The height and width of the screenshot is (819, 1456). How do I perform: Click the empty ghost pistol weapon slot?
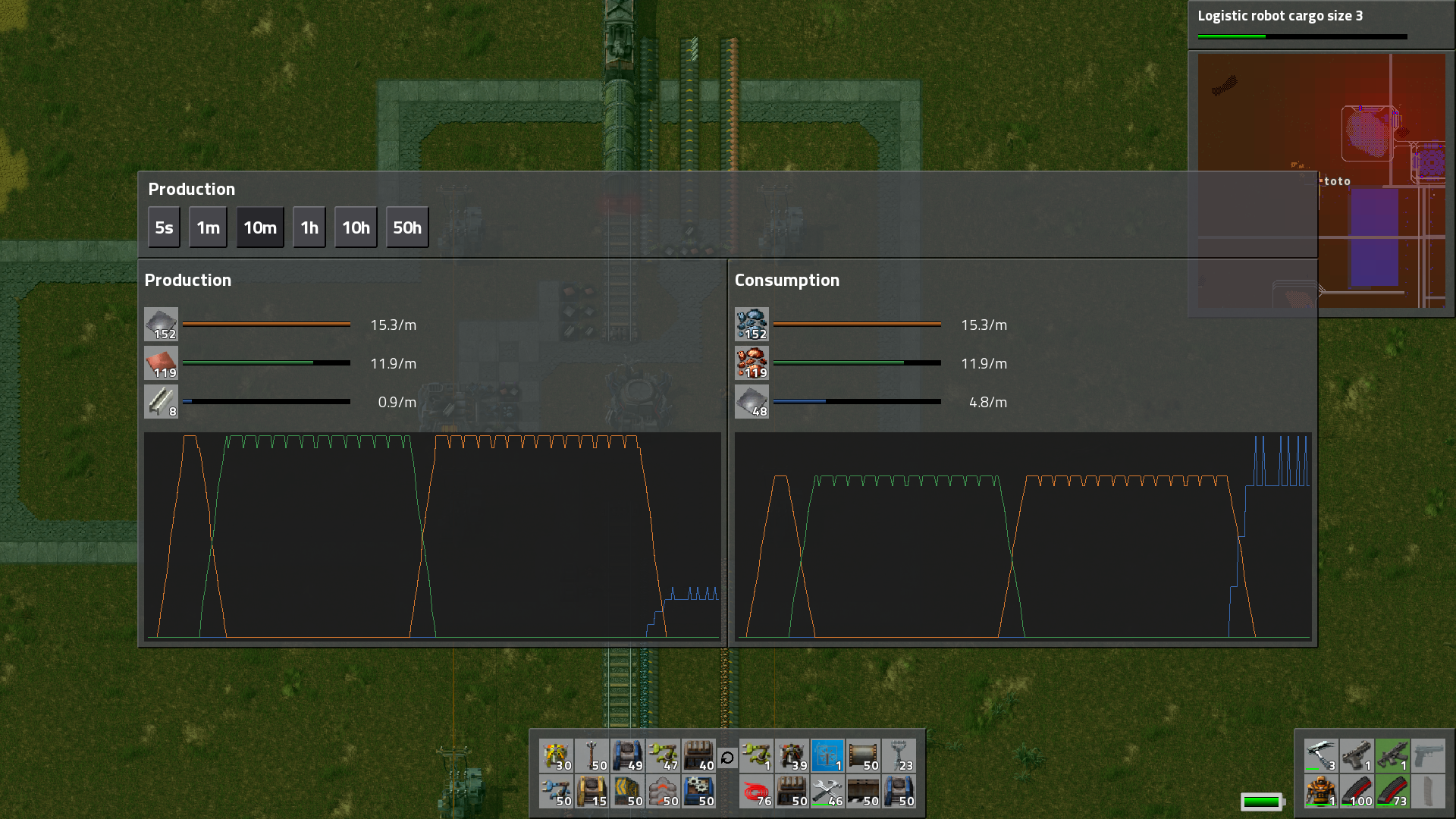1428,756
